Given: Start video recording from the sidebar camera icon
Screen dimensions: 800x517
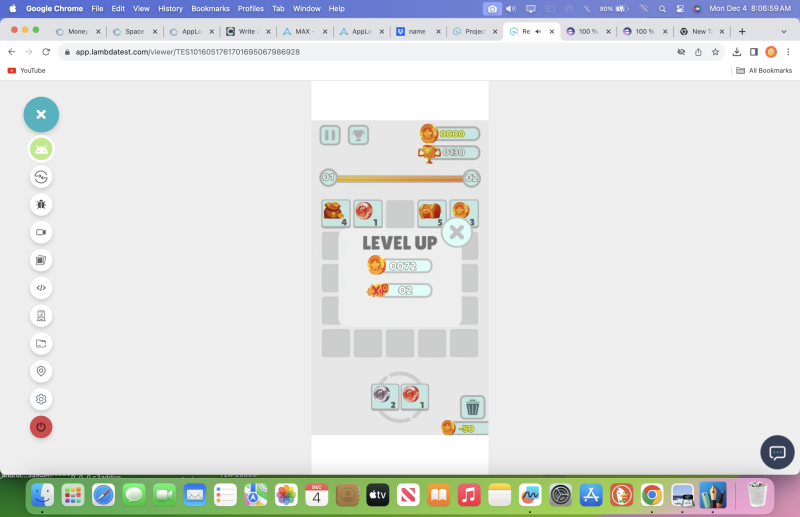Looking at the screenshot, I should point(41,232).
